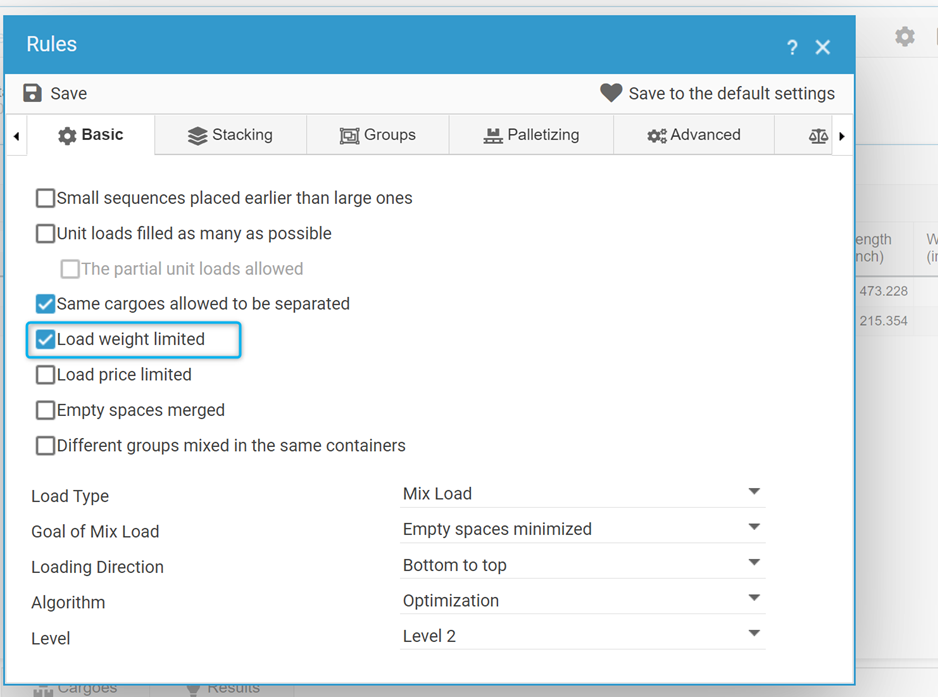
Task: Close the Rules dialog with the X
Action: pos(823,47)
